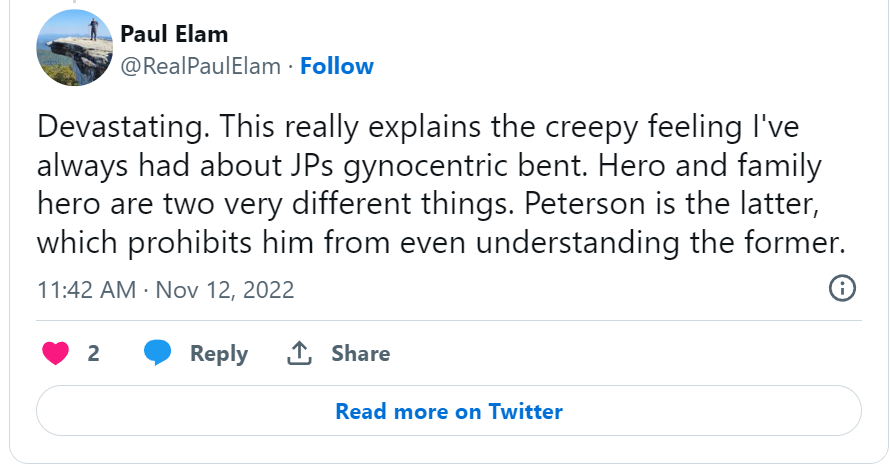
Task: Open the Twitter info circle icon
Action: click(x=843, y=290)
